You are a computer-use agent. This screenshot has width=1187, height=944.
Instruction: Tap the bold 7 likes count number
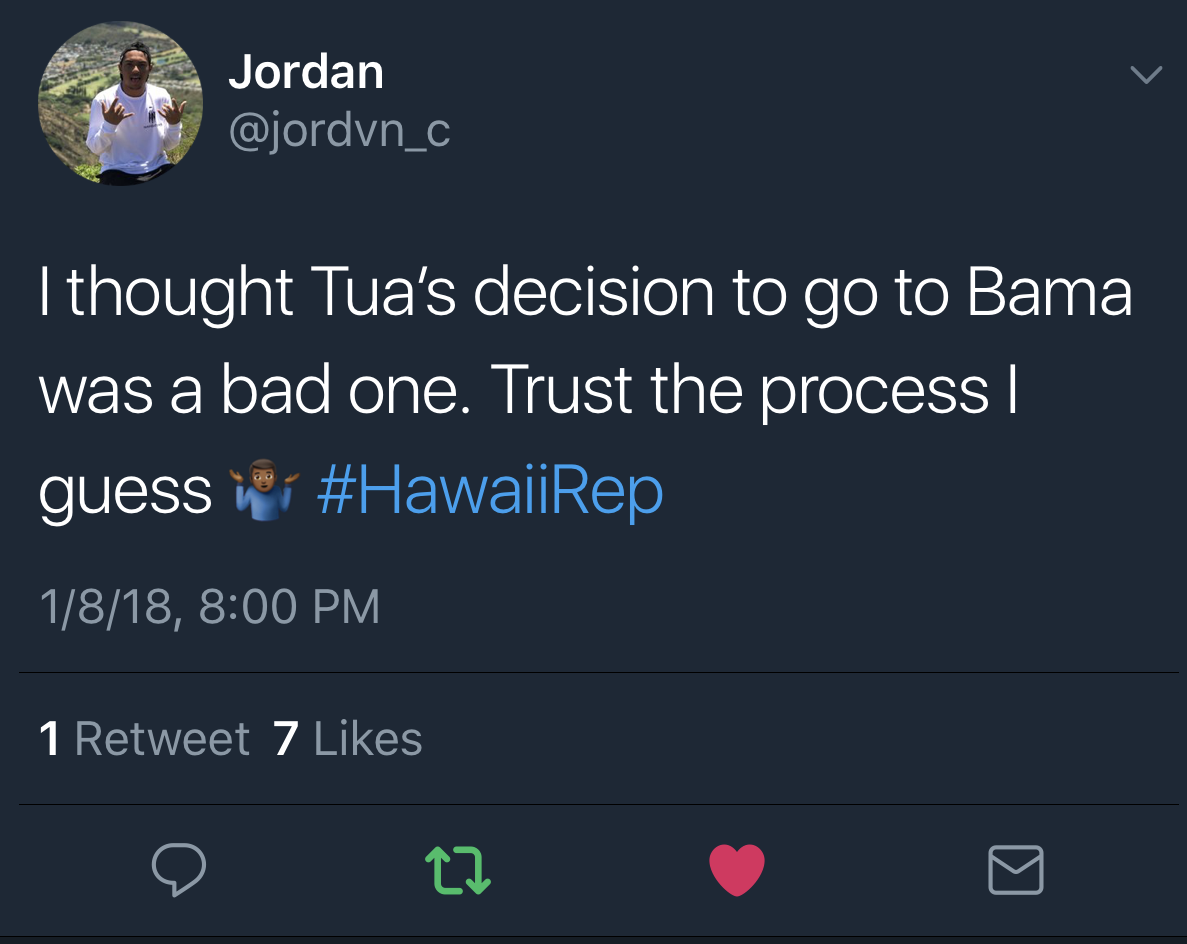(286, 738)
